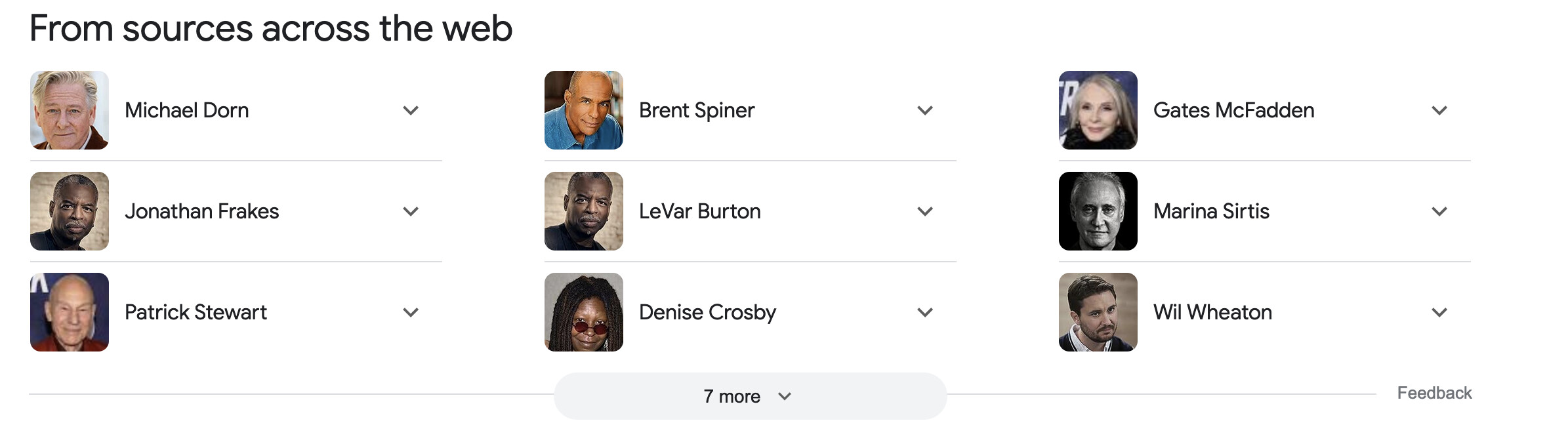
Task: Click the Feedback link
Action: (x=1434, y=393)
